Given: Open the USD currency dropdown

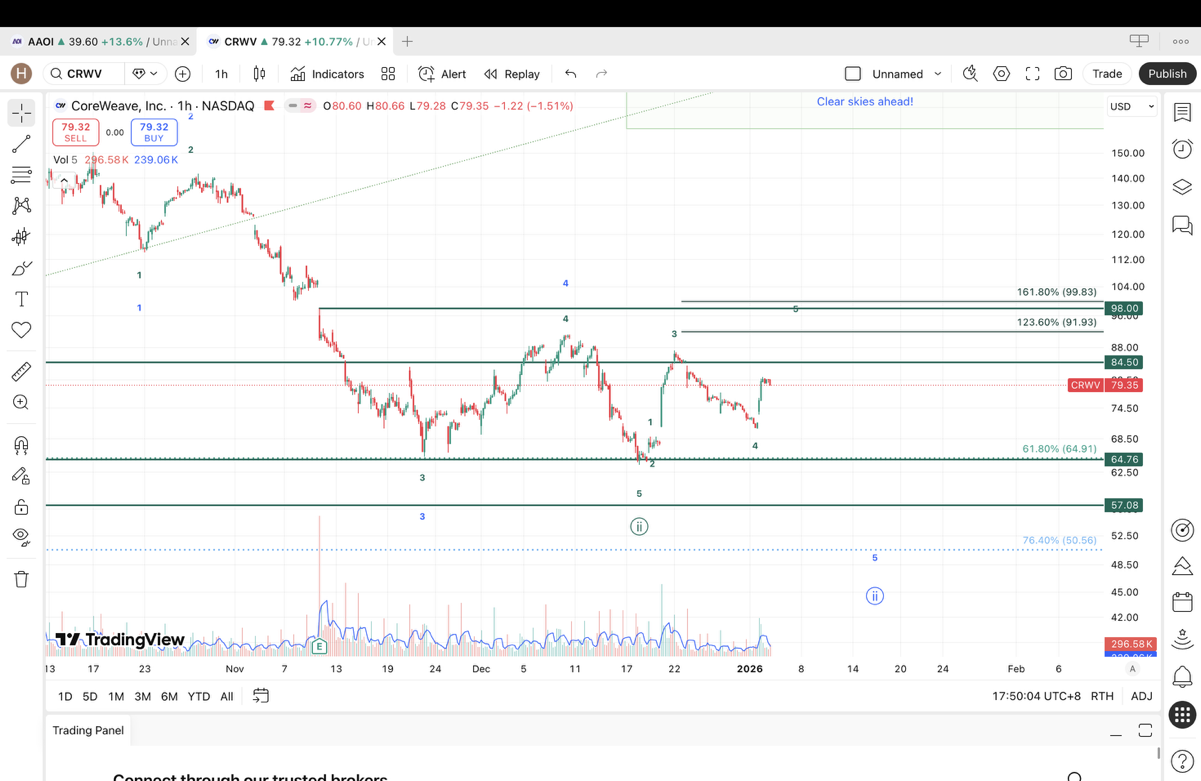Looking at the screenshot, I should click(x=1131, y=106).
